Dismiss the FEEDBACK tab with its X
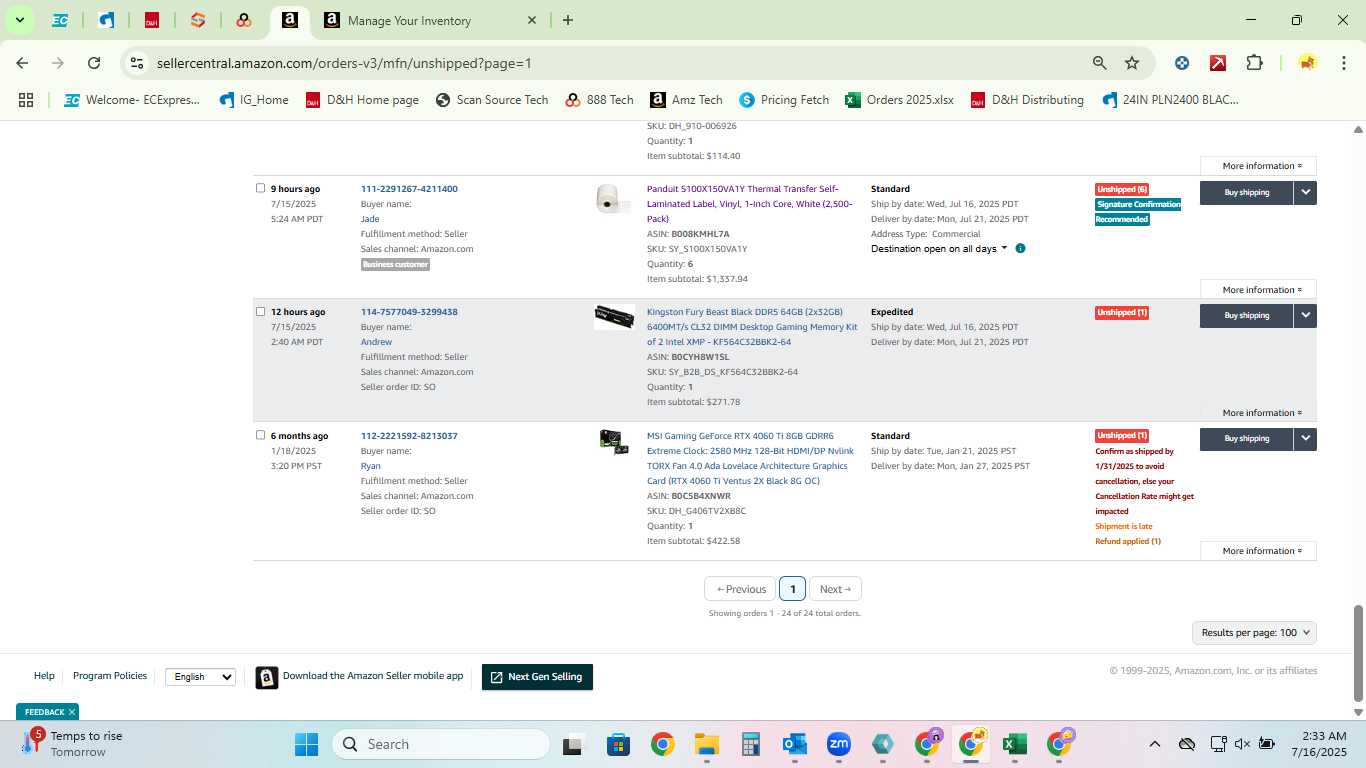1366x768 pixels. 72,712
